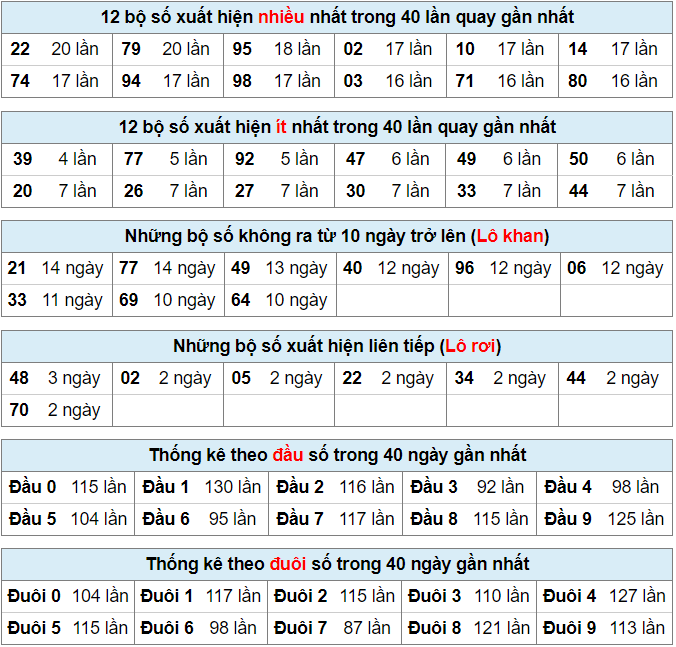Viewport: 676px width, 647px height.
Task: Select number 21 with 14 ngày
Action: pyautogui.click(x=57, y=268)
